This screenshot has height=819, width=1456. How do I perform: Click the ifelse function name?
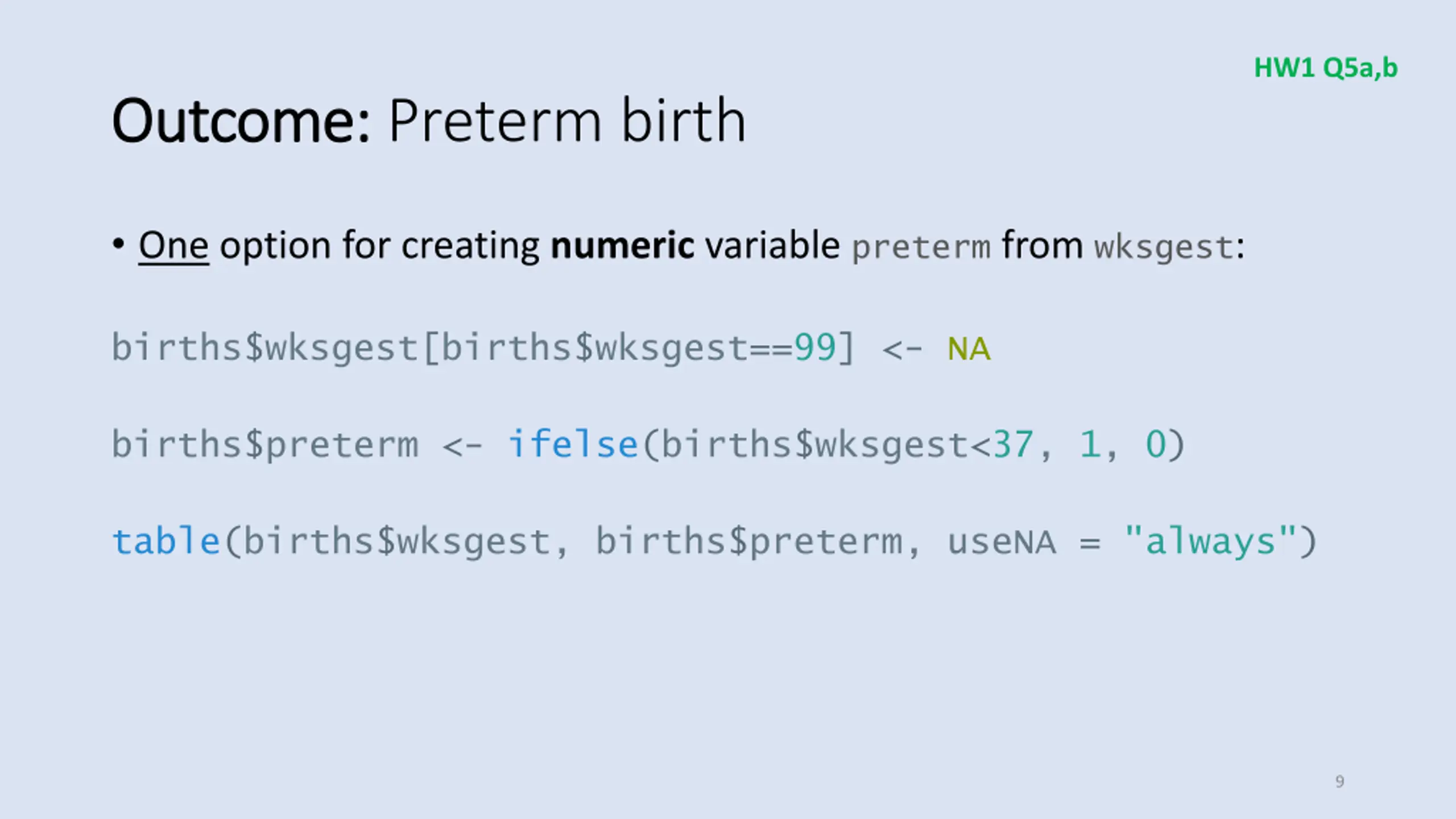pos(573,444)
